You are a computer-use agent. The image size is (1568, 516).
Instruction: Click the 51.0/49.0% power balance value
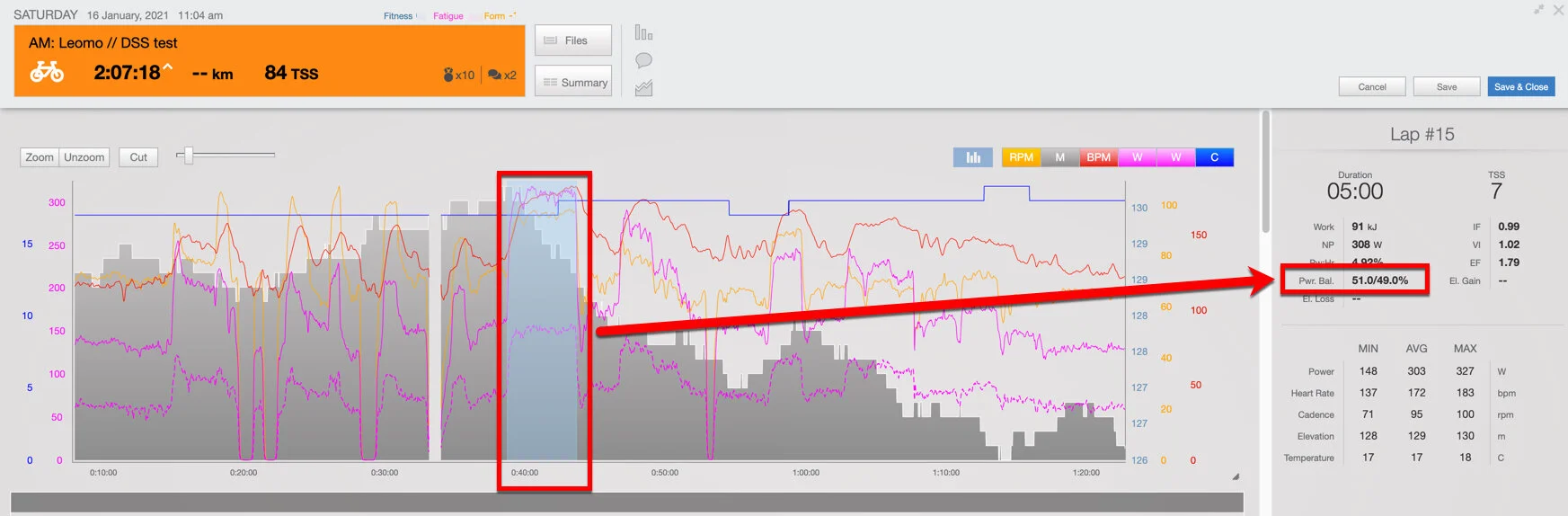click(x=1379, y=280)
